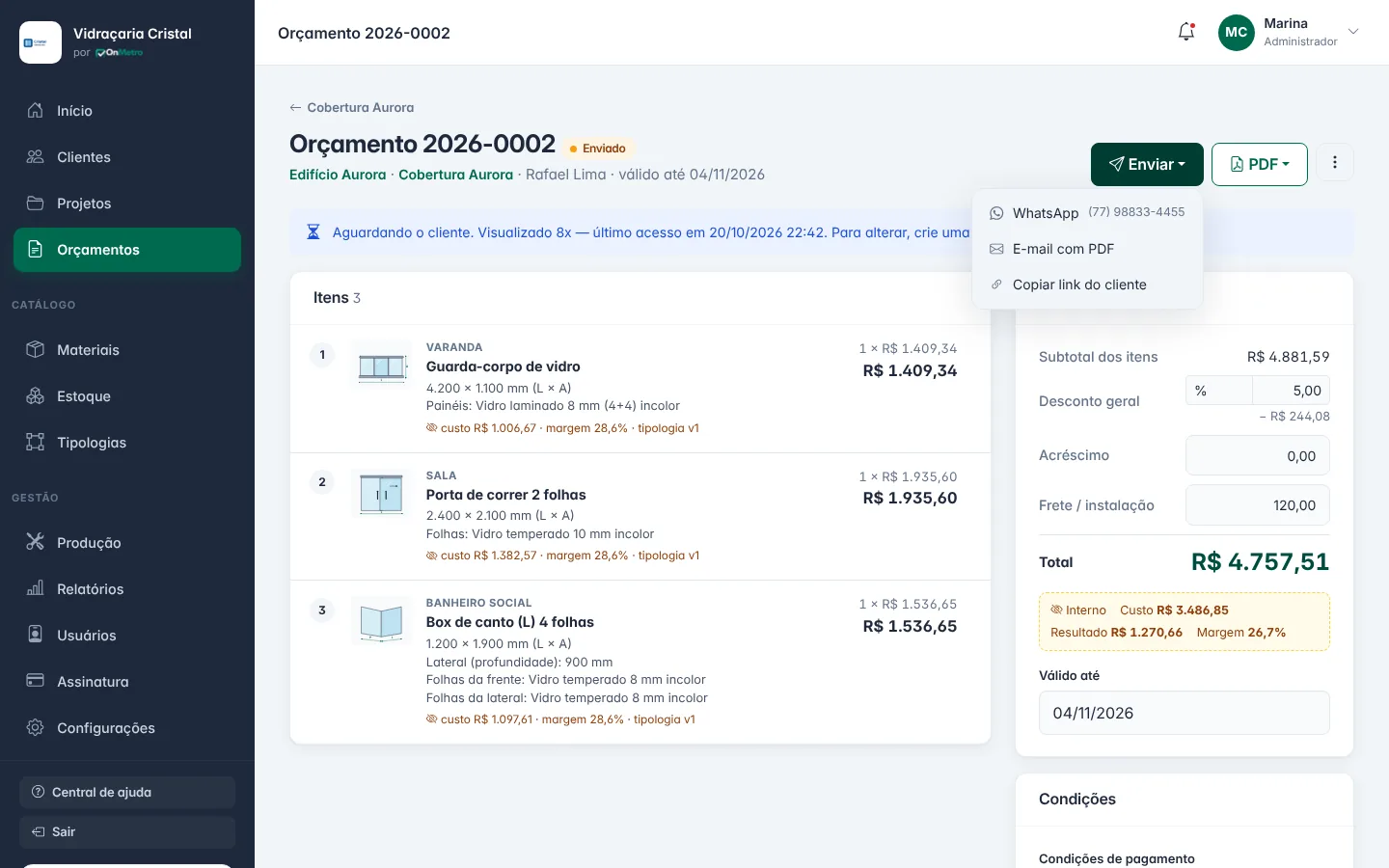The image size is (1389, 868).
Task: Open Central de ajuda
Action: [127, 792]
